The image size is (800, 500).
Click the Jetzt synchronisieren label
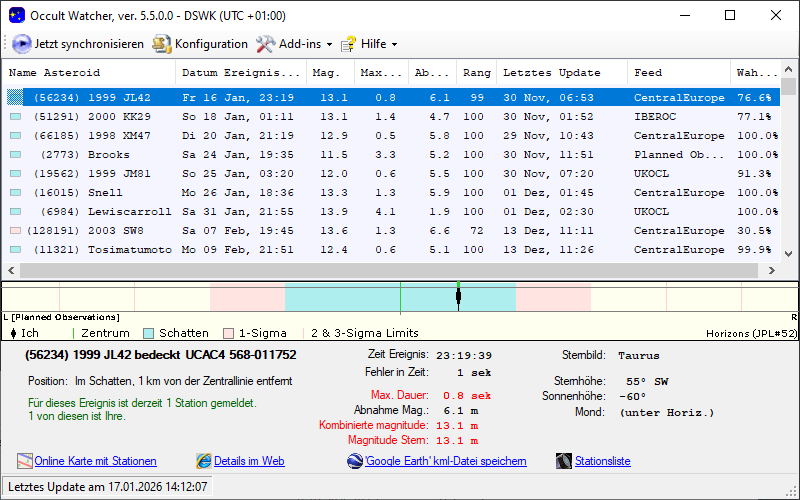(89, 44)
